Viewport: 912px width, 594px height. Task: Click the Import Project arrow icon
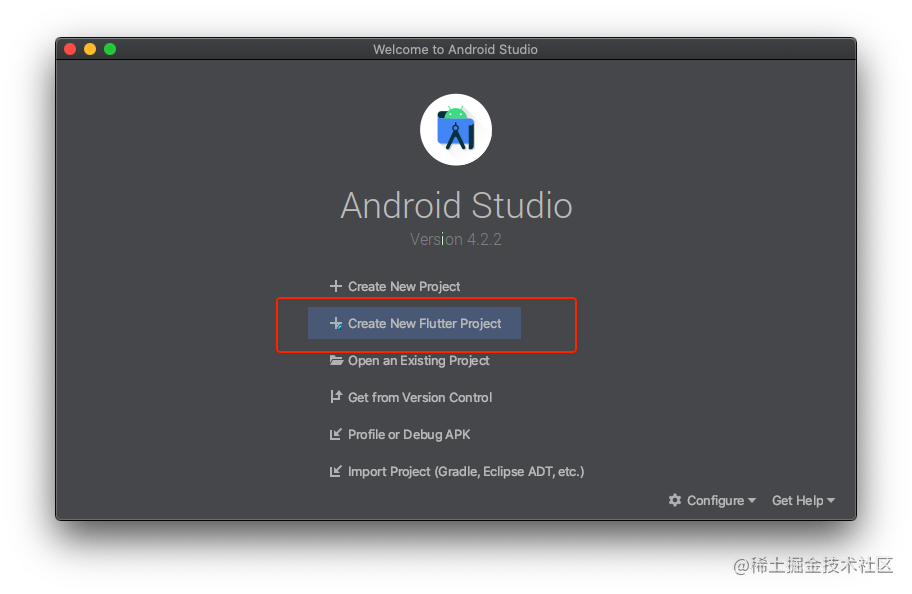(336, 471)
